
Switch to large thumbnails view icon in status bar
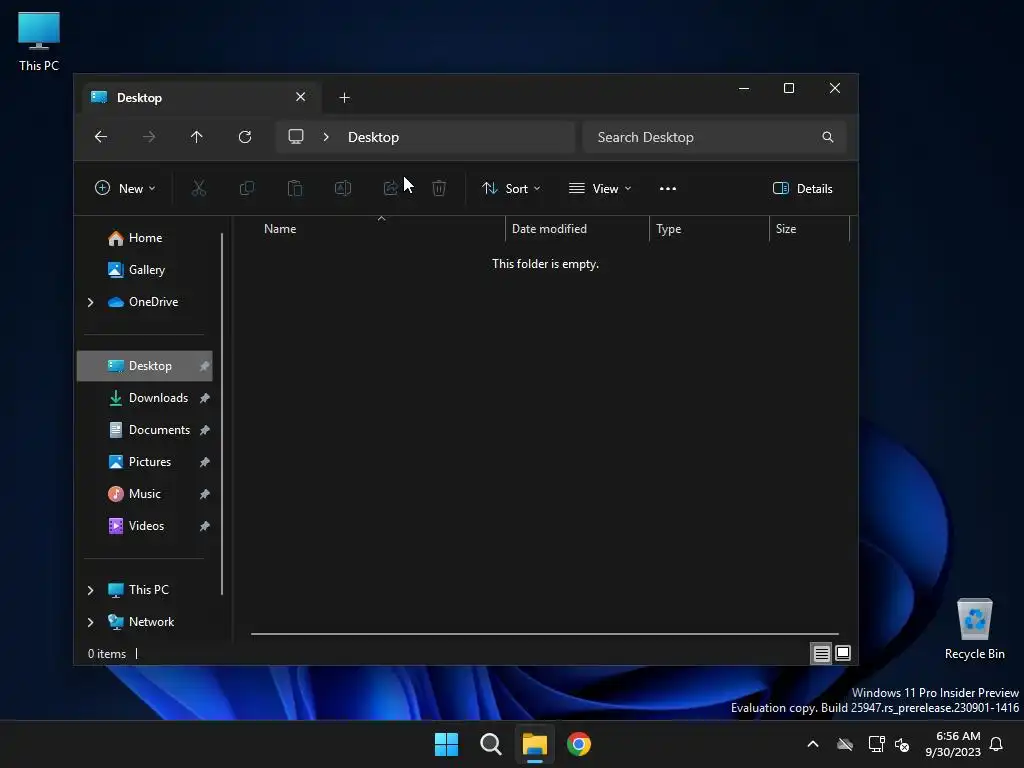[843, 653]
